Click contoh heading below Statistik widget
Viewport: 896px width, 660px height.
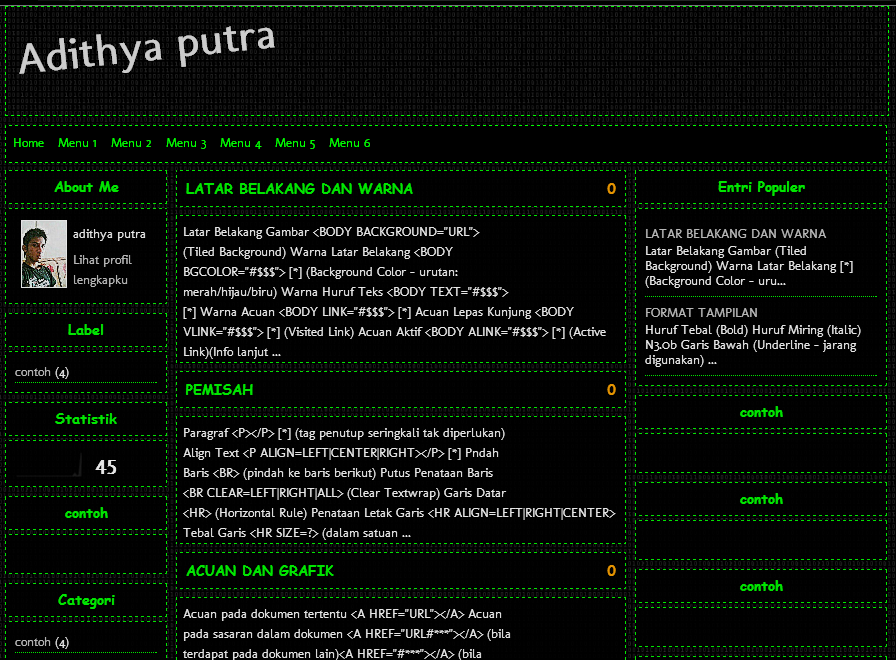(x=86, y=513)
